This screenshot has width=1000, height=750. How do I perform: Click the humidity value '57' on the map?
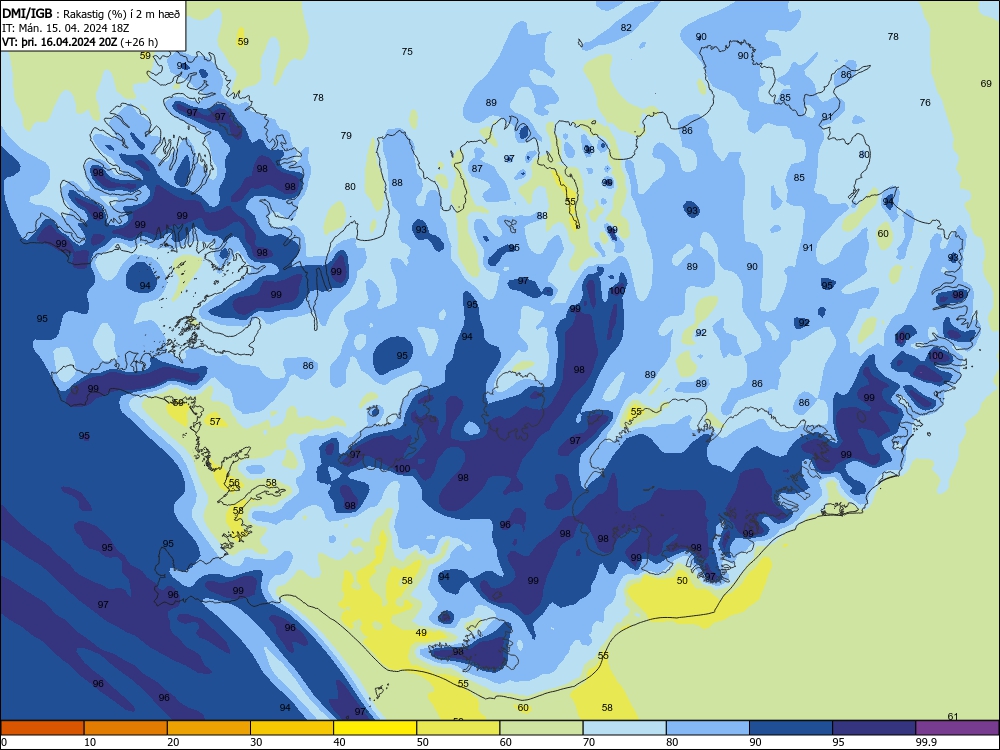[x=215, y=422]
